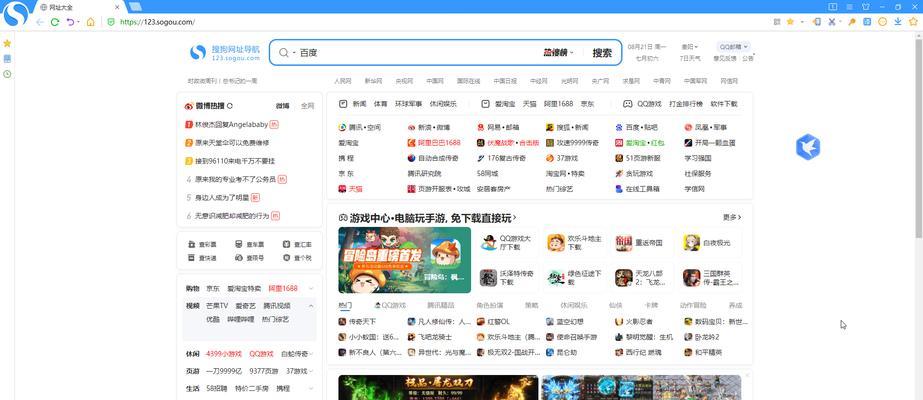The width and height of the screenshot is (923, 400).
Task: Select the 微博 hot search tab
Action: tap(283, 106)
